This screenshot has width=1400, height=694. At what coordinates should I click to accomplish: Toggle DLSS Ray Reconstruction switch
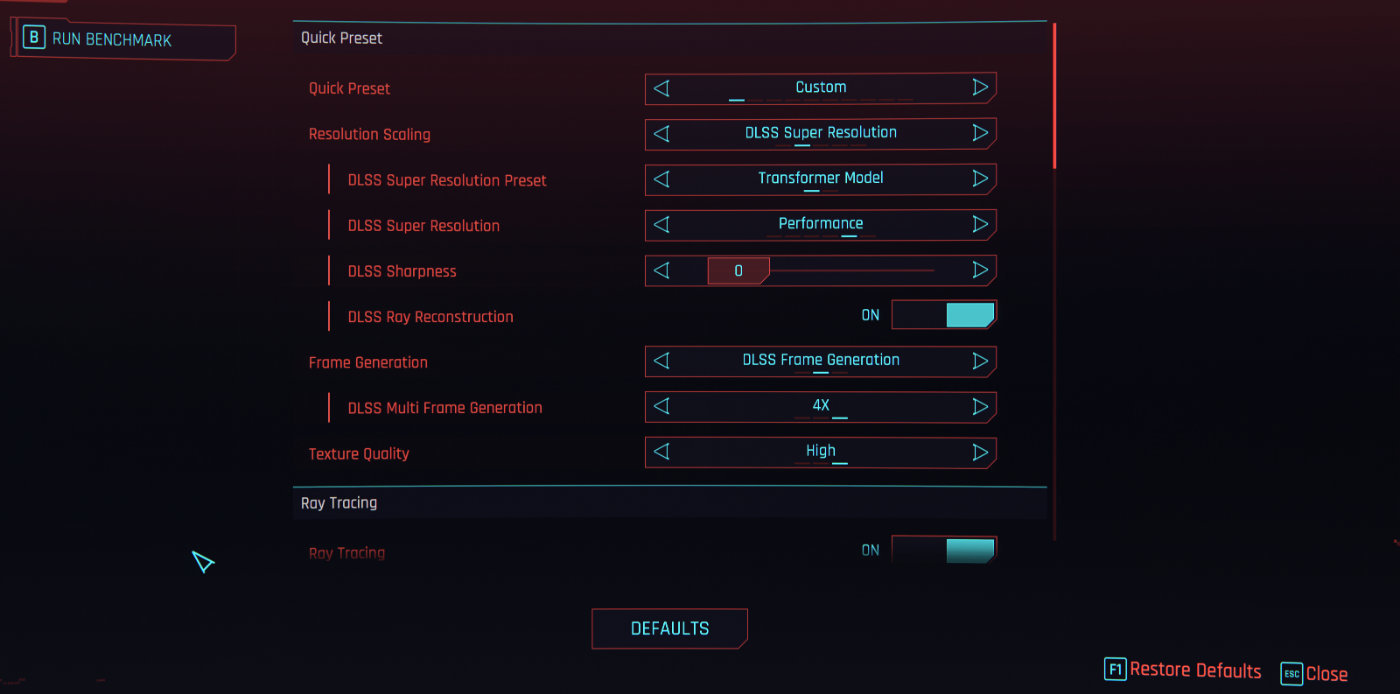(943, 316)
